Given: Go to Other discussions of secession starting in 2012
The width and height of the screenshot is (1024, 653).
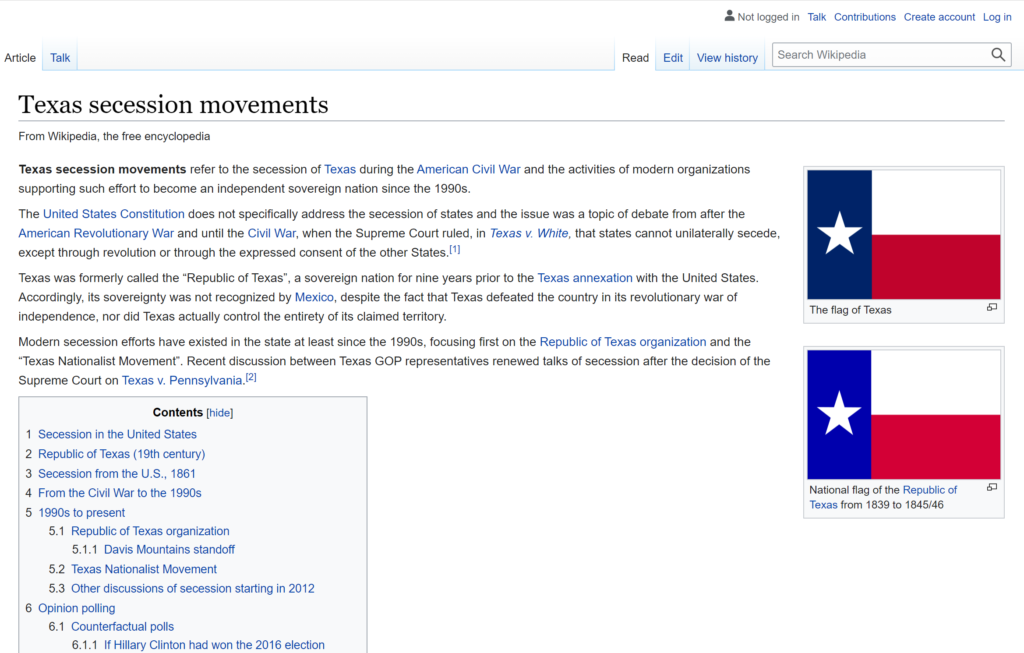Looking at the screenshot, I should point(193,588).
